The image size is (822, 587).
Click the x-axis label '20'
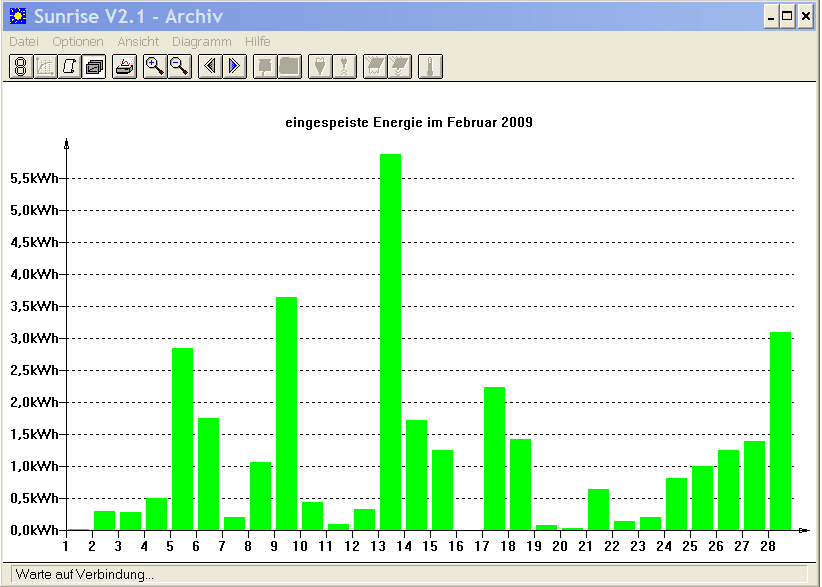559,546
